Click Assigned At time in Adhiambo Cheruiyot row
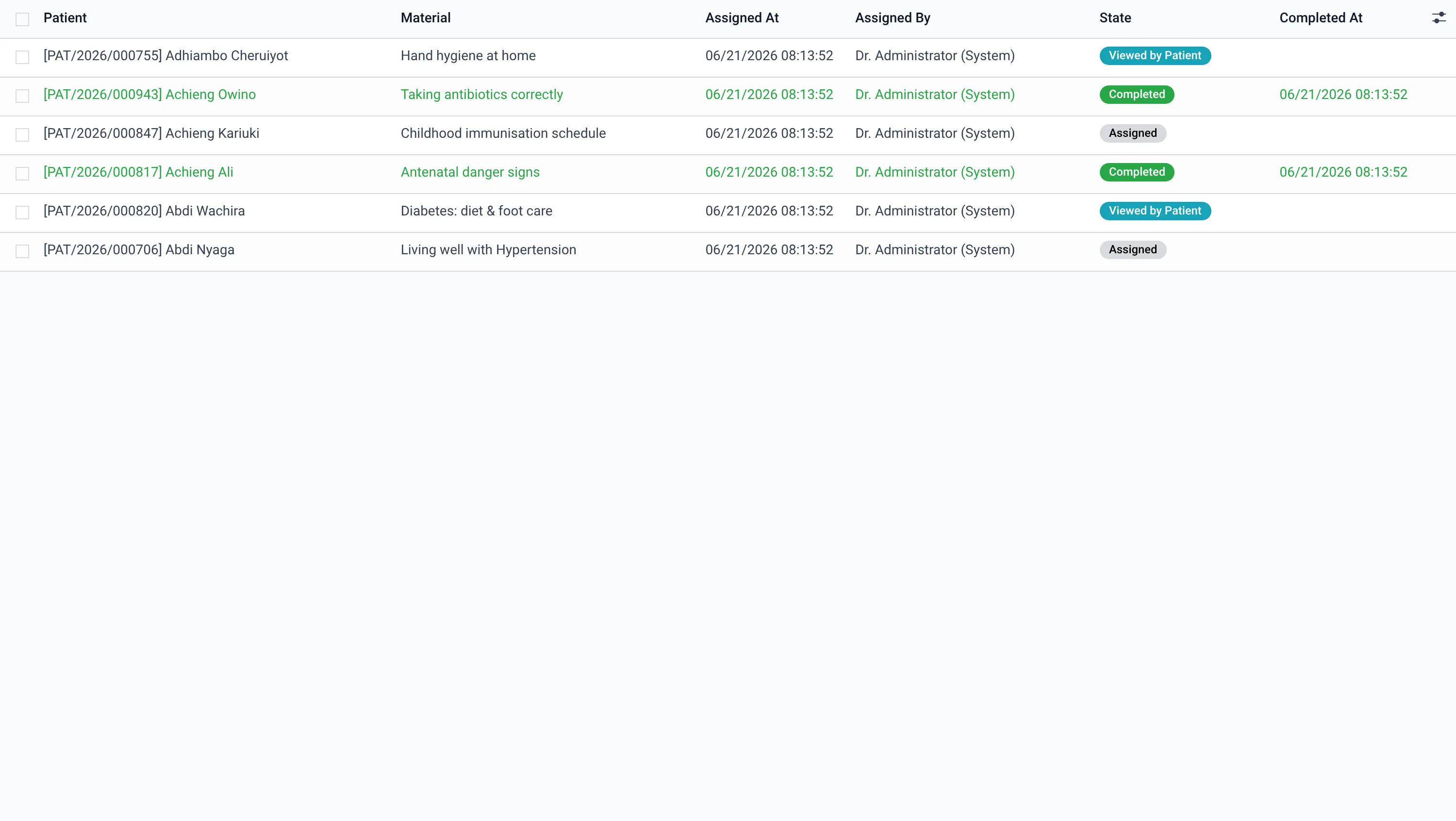 click(x=769, y=55)
